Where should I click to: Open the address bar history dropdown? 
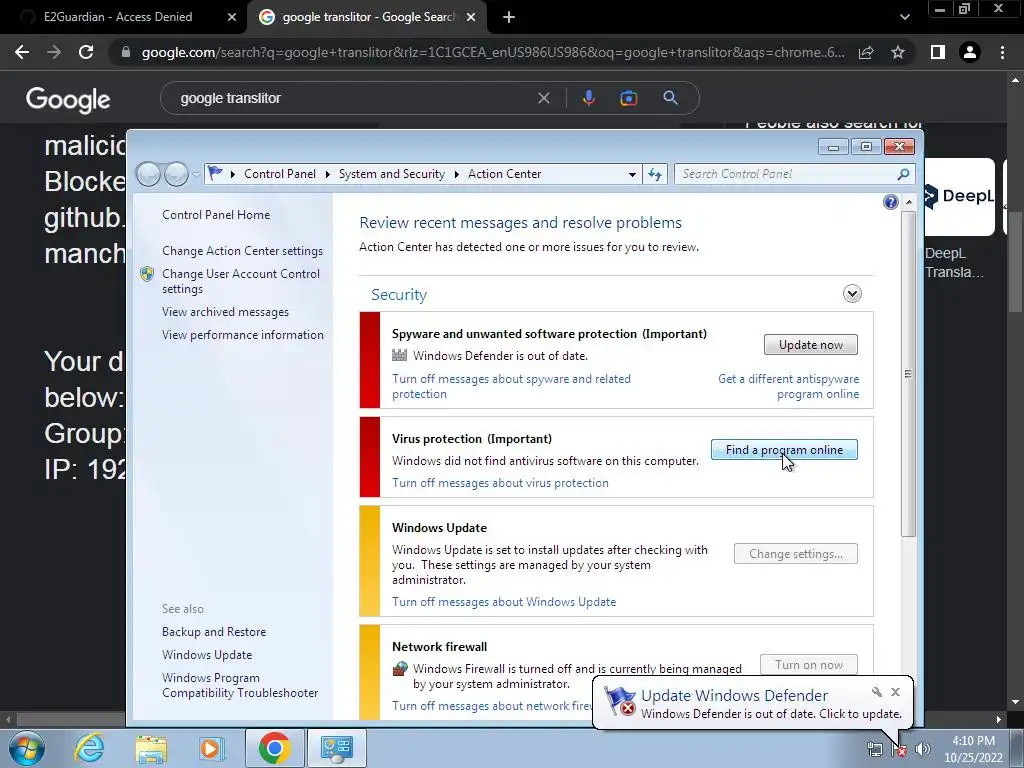tap(632, 174)
